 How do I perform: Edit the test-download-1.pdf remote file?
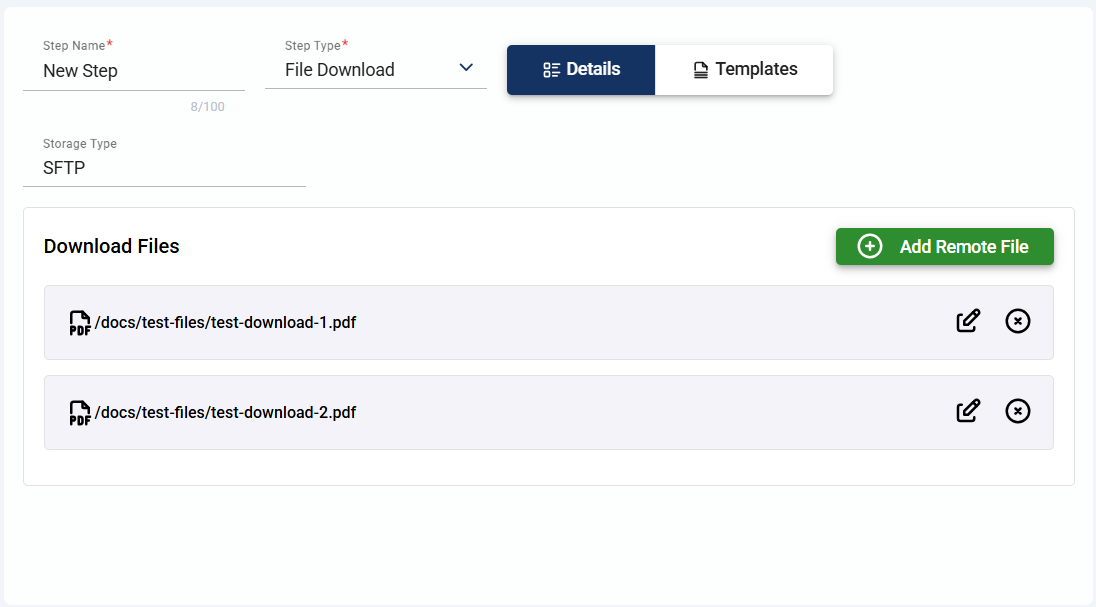[968, 321]
